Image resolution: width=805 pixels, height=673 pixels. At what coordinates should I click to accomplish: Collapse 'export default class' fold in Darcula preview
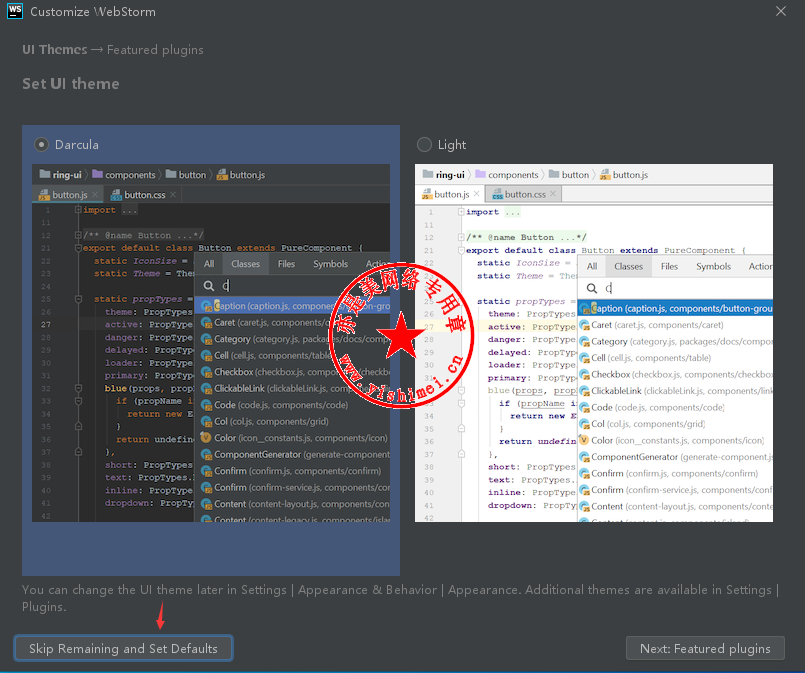pos(79,248)
